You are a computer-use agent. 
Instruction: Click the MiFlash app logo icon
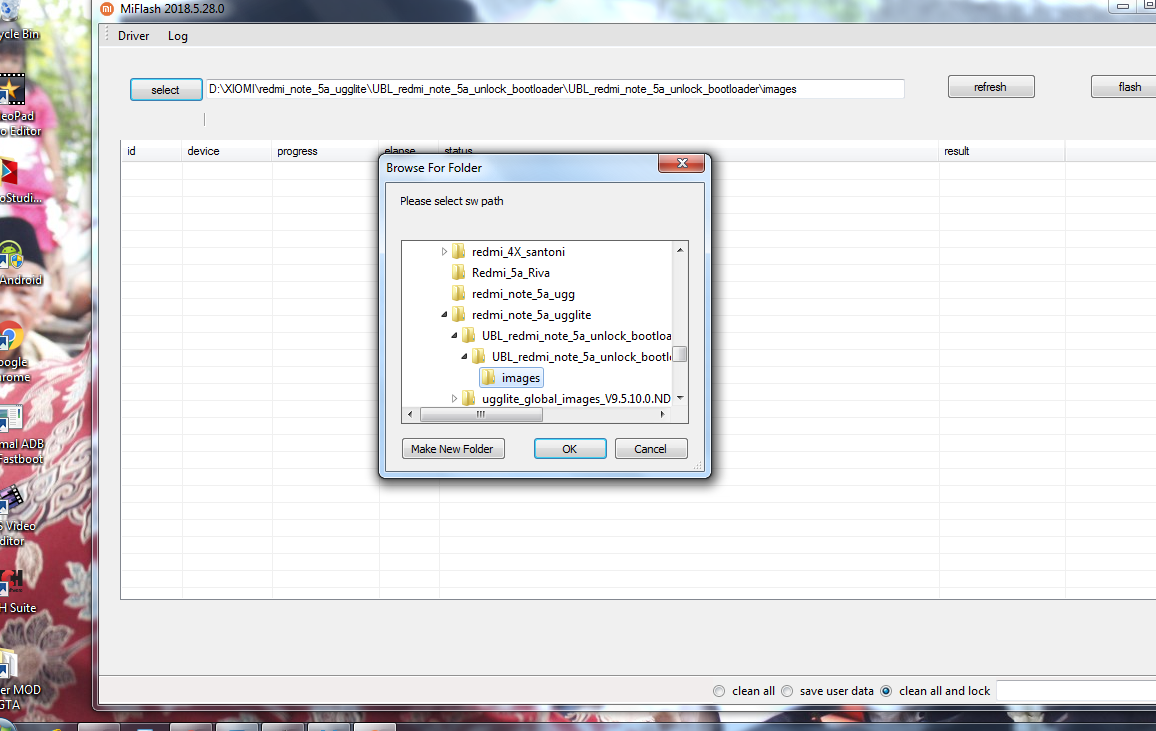click(x=107, y=9)
